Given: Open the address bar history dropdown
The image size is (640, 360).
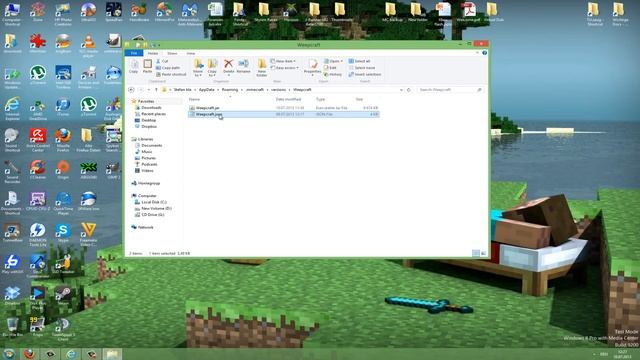Looking at the screenshot, I should coord(401,89).
